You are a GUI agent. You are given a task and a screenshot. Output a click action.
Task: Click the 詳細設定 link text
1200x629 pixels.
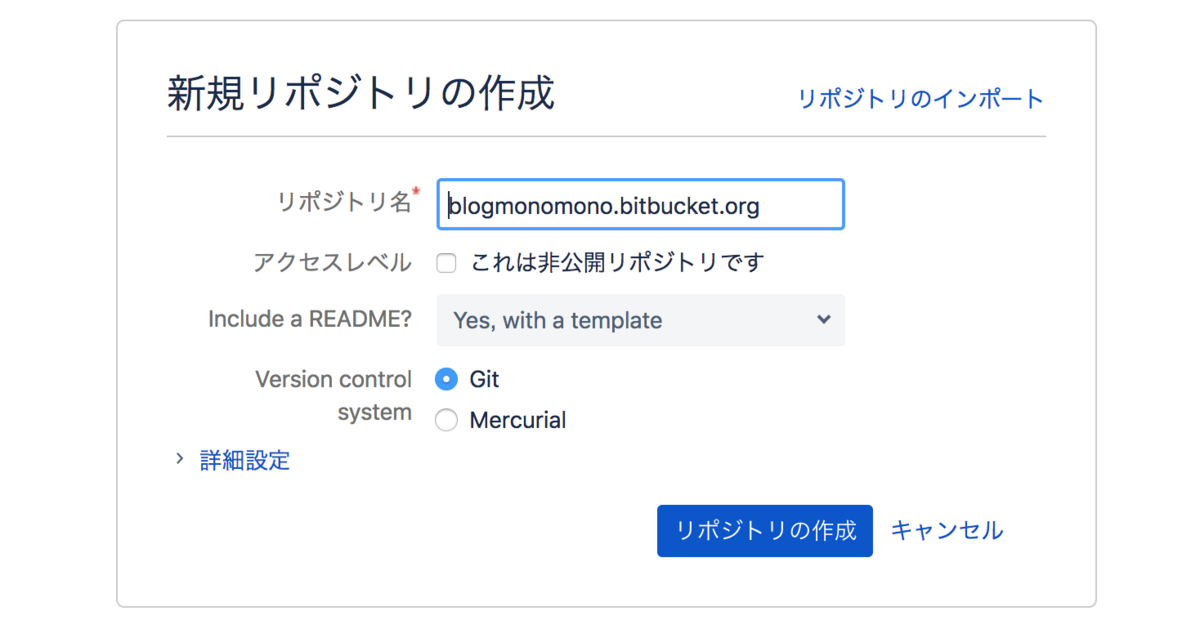(x=245, y=460)
